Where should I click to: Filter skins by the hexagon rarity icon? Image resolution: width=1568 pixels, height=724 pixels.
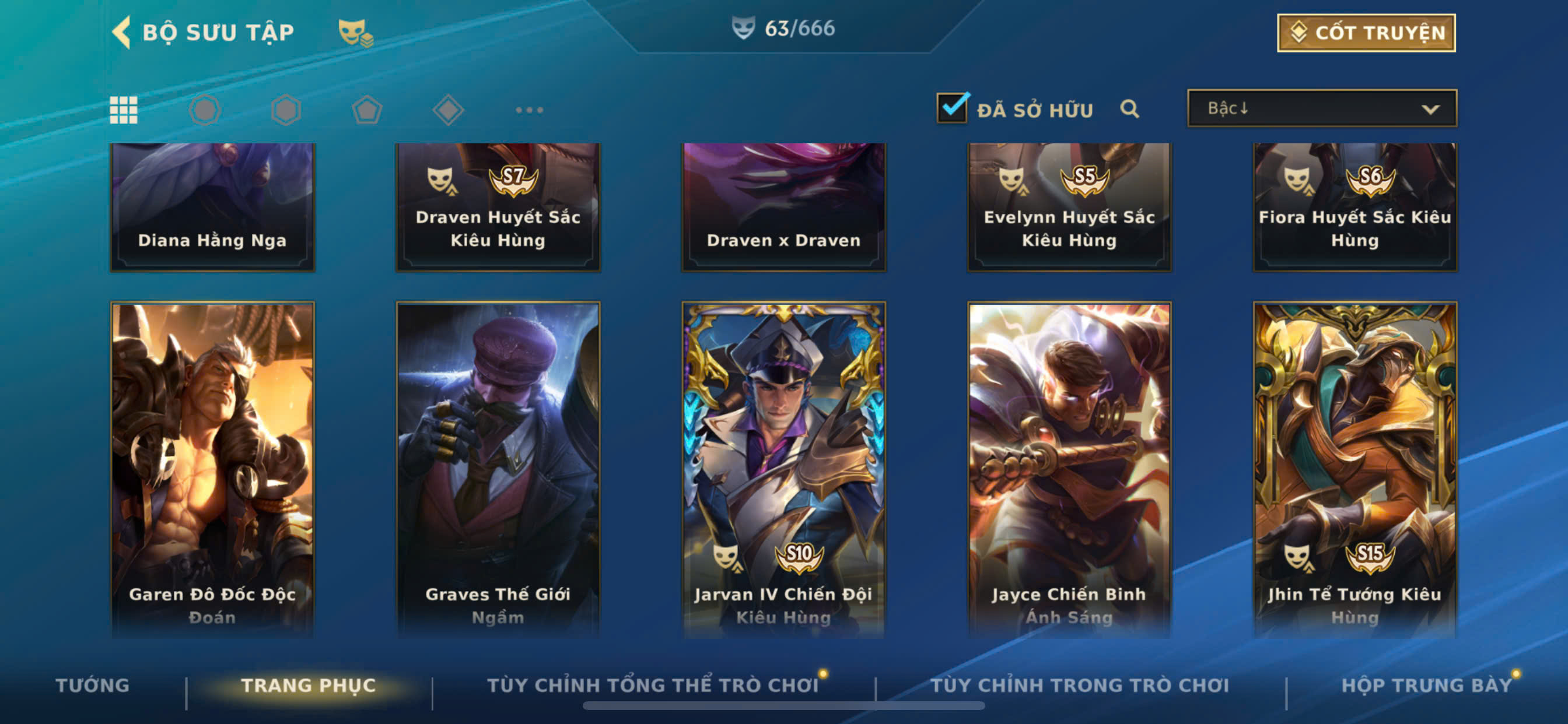click(x=286, y=110)
